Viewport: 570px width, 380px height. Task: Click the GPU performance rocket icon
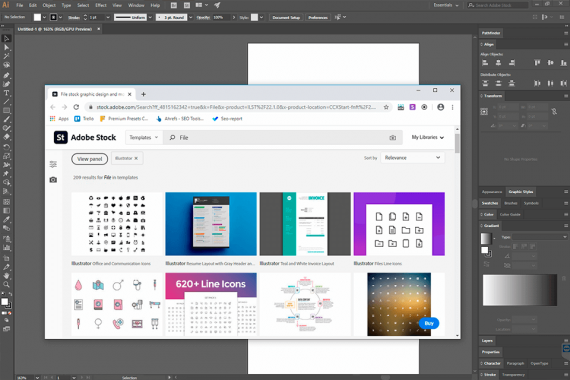pyautogui.click(x=217, y=5)
